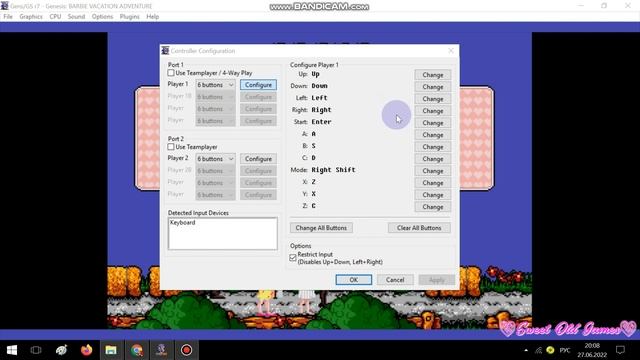The width and height of the screenshot is (640, 360).
Task: Open the Options menu
Action: pyautogui.click(x=102, y=17)
